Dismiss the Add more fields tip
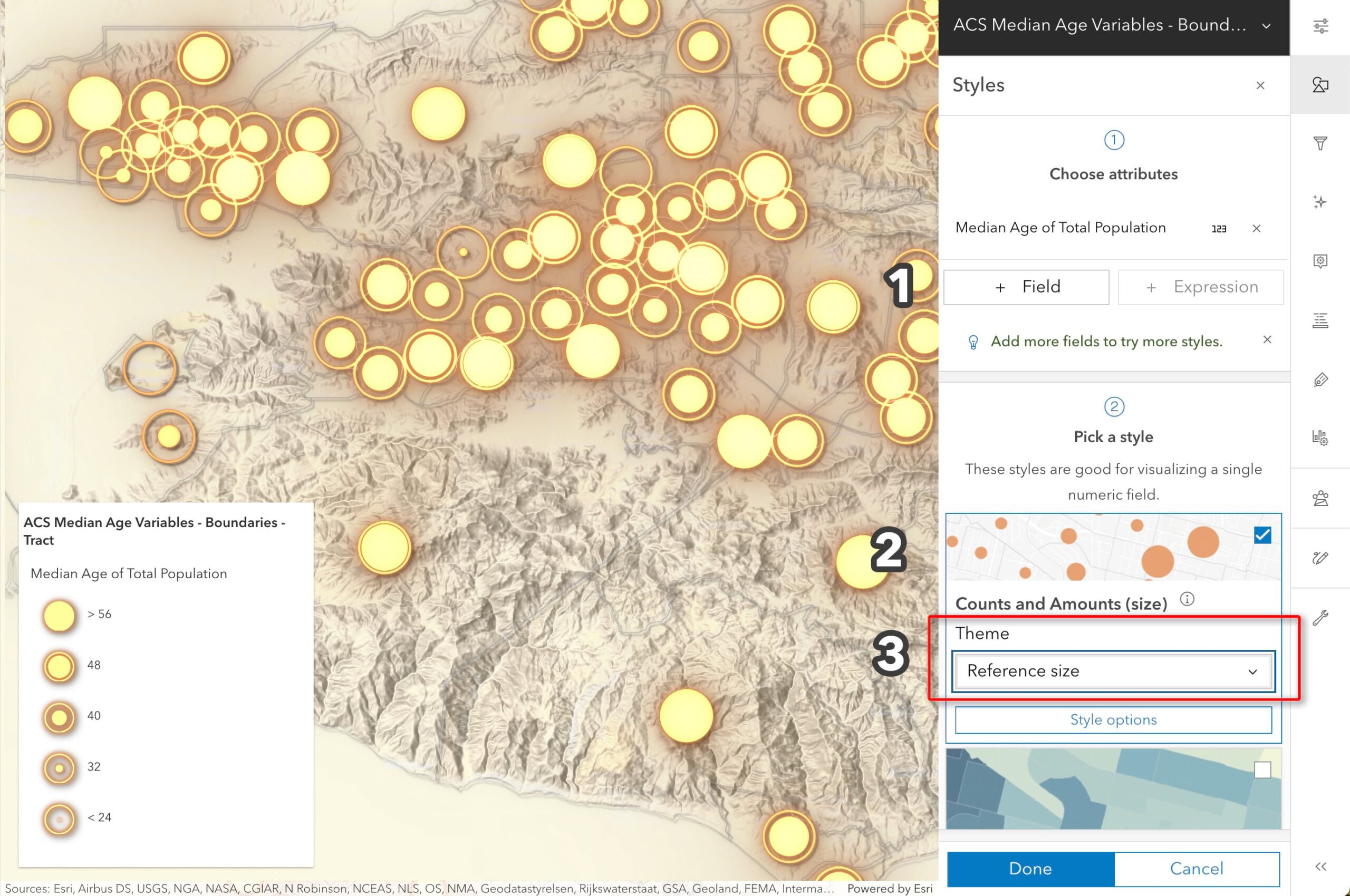 [x=1267, y=339]
